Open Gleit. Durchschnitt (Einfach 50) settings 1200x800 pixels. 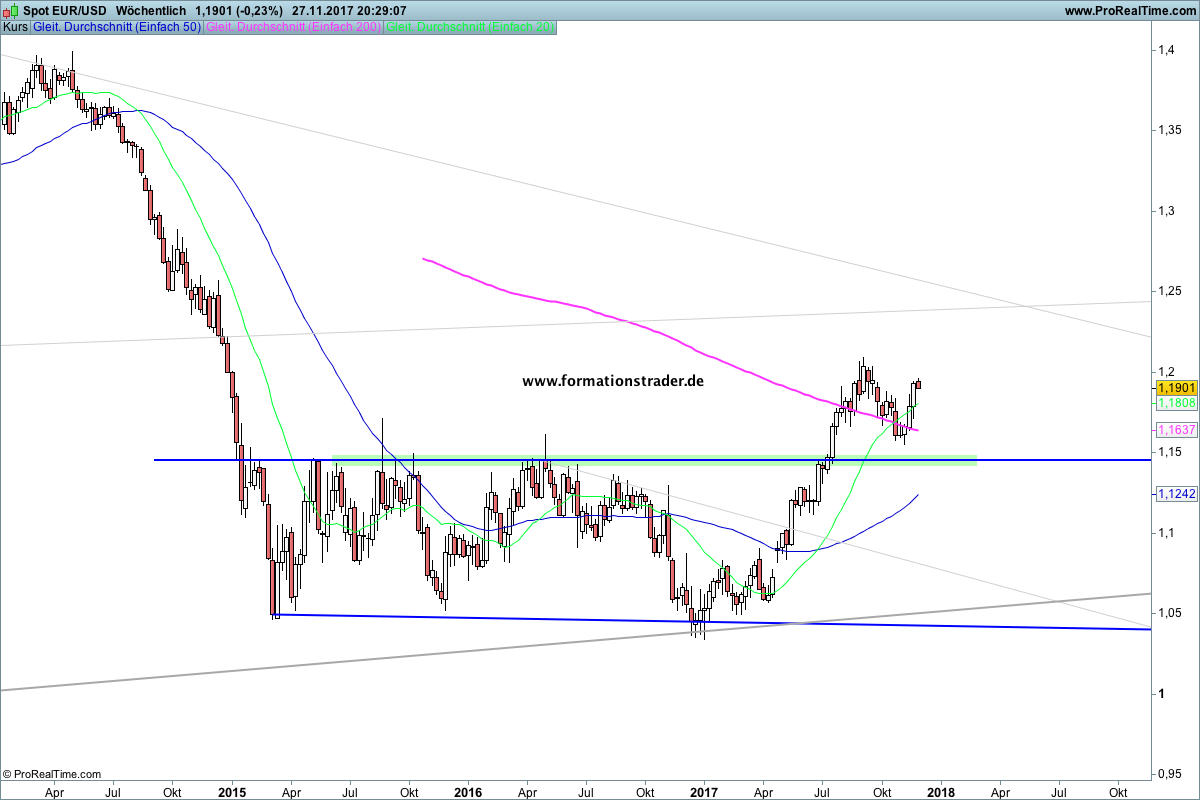pyautogui.click(x=116, y=27)
